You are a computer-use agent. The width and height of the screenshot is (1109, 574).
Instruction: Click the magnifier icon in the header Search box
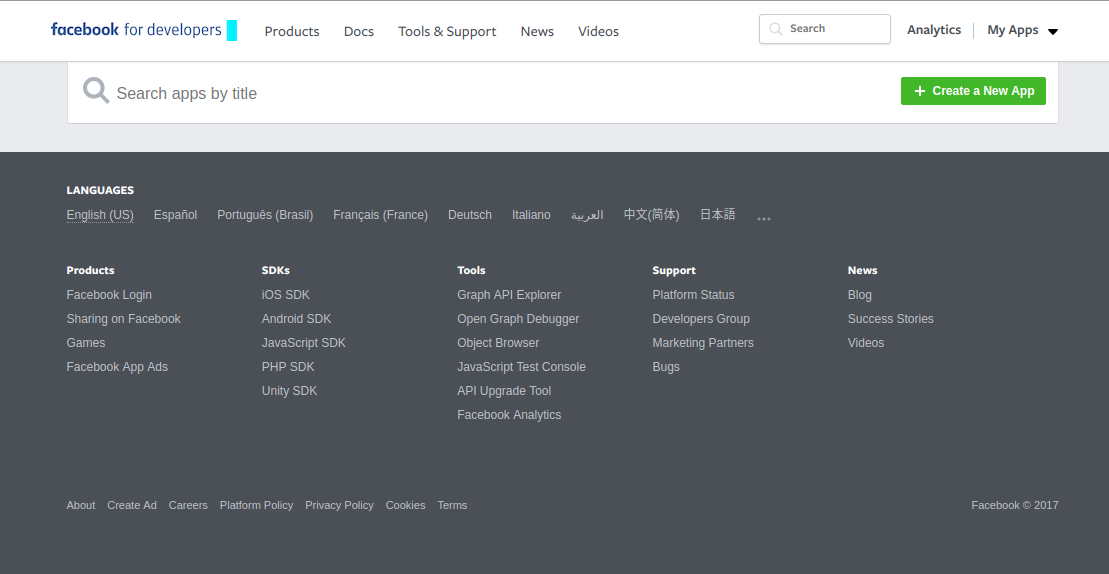click(x=776, y=29)
